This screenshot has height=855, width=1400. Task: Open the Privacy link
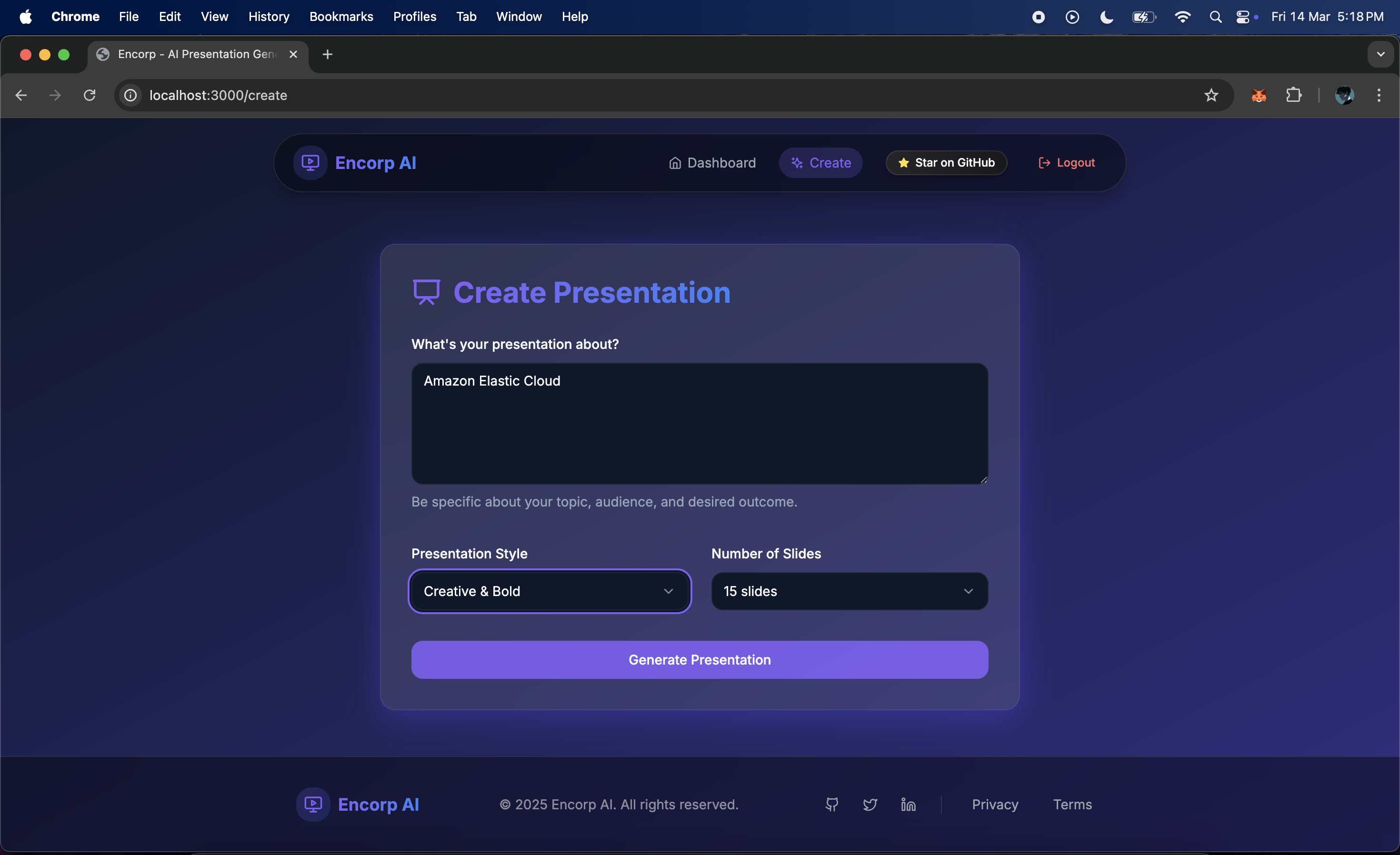(995, 805)
